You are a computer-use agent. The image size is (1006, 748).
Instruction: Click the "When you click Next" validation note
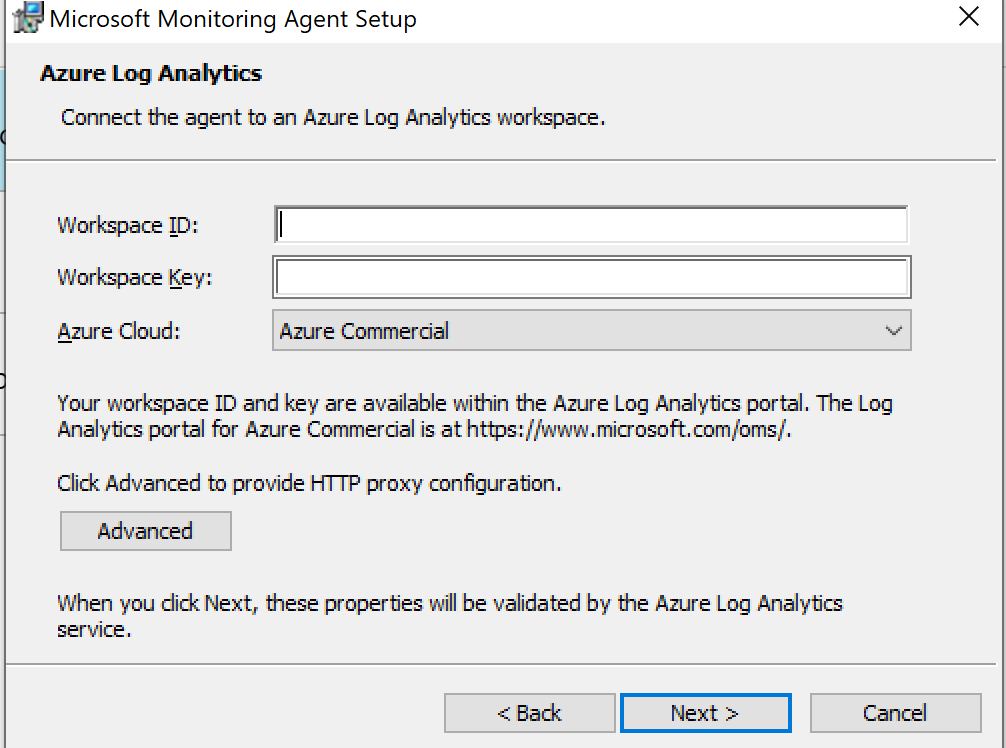coord(449,604)
